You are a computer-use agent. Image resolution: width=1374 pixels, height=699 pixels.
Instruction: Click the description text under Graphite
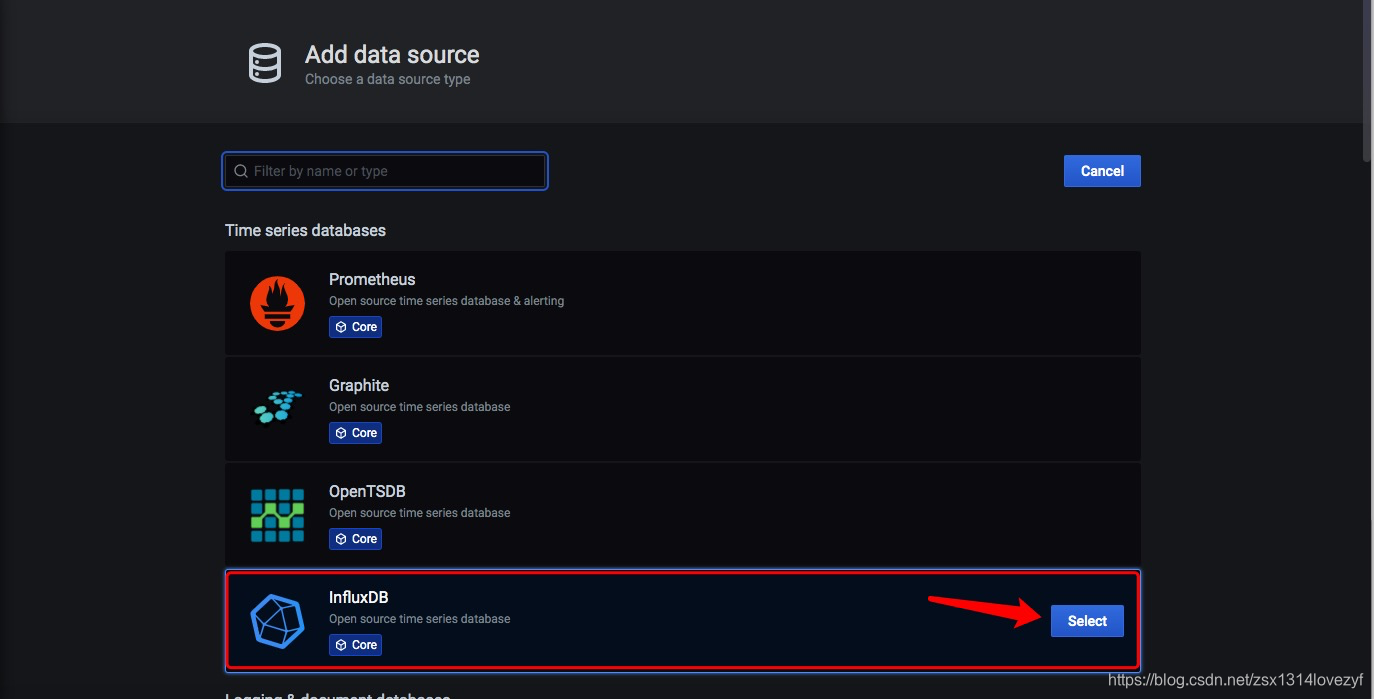[x=420, y=407]
